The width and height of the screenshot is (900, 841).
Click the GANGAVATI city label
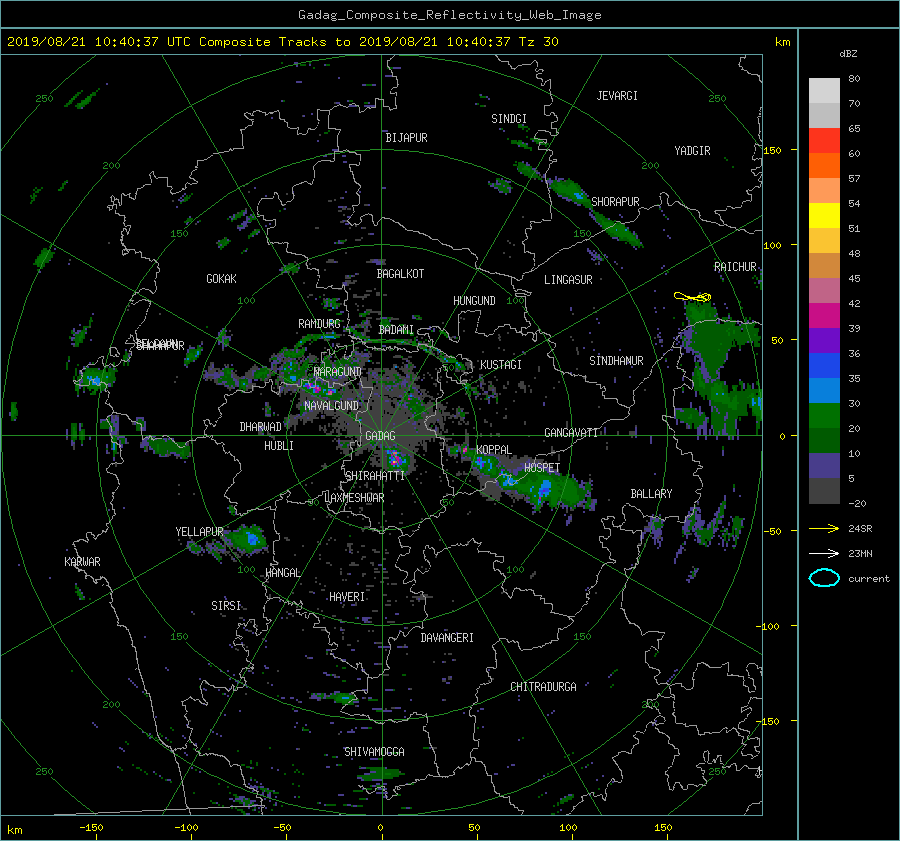pyautogui.click(x=571, y=432)
